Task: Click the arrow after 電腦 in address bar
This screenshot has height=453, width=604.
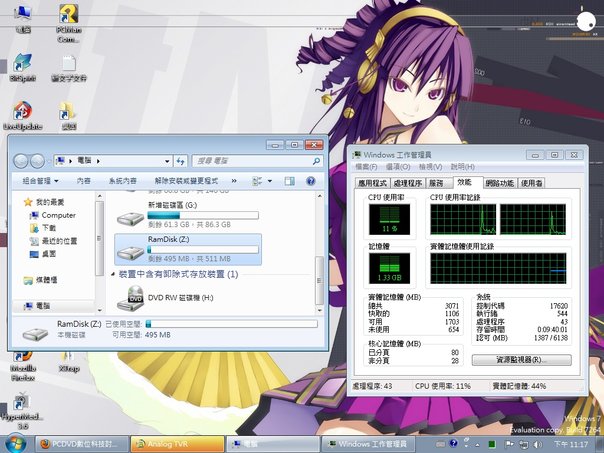Action: [98, 161]
